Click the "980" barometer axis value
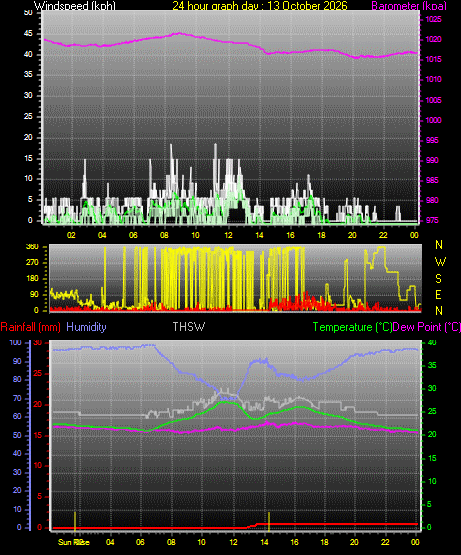The width and height of the screenshot is (461, 555). click(432, 200)
